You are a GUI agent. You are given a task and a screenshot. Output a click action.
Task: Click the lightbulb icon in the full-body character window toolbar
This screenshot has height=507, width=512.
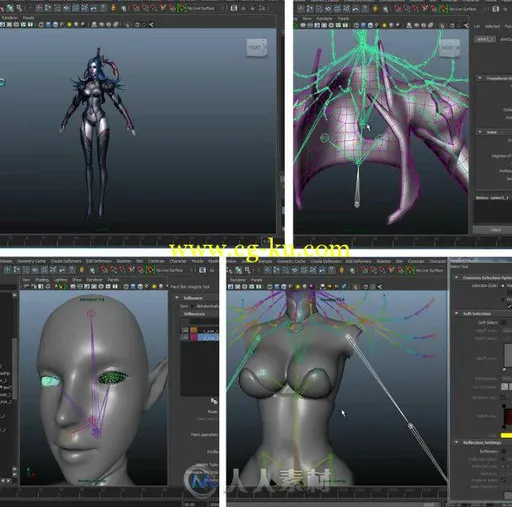click(x=113, y=7)
